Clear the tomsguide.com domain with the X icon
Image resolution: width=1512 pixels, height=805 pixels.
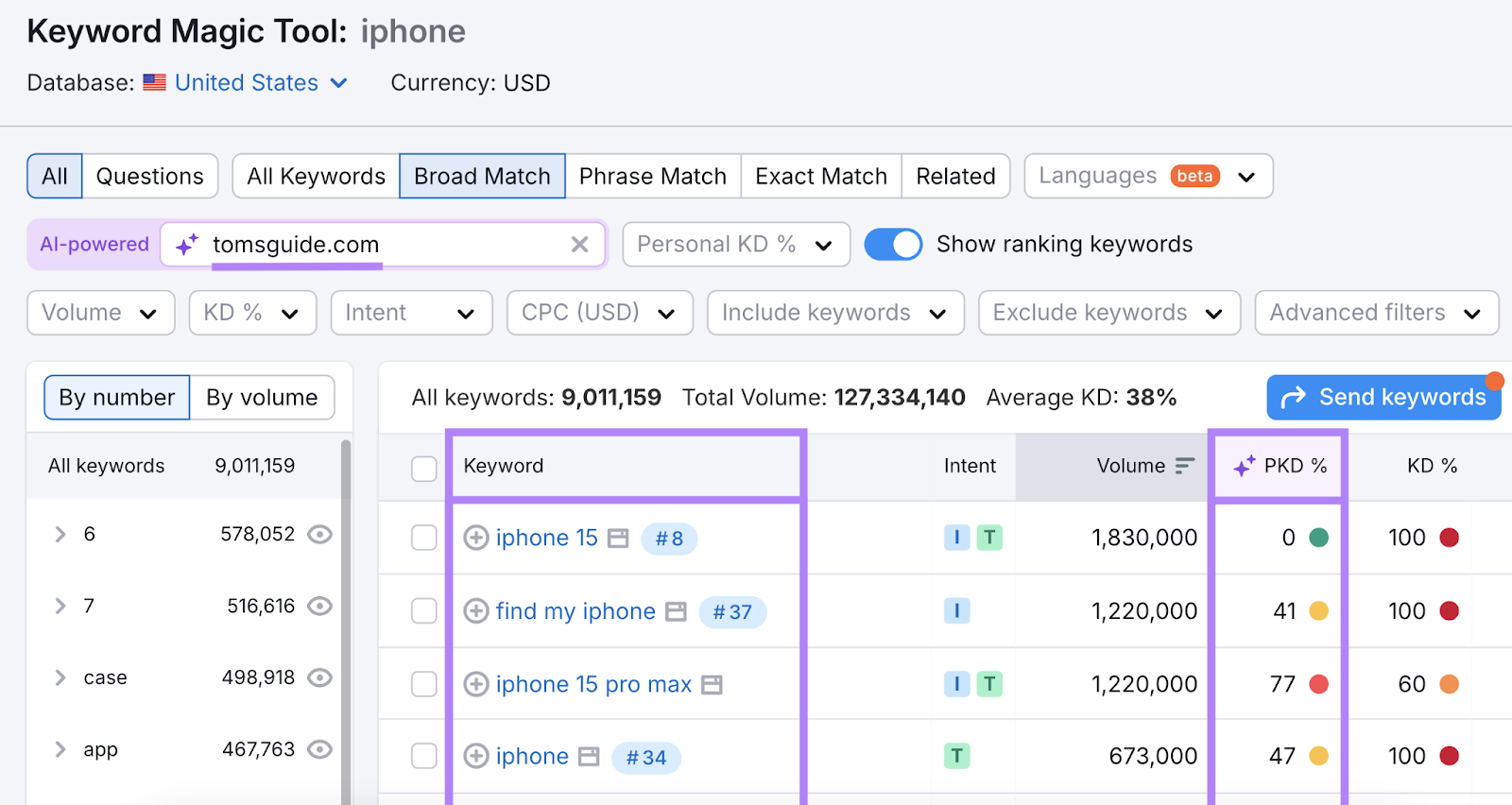[x=579, y=245]
